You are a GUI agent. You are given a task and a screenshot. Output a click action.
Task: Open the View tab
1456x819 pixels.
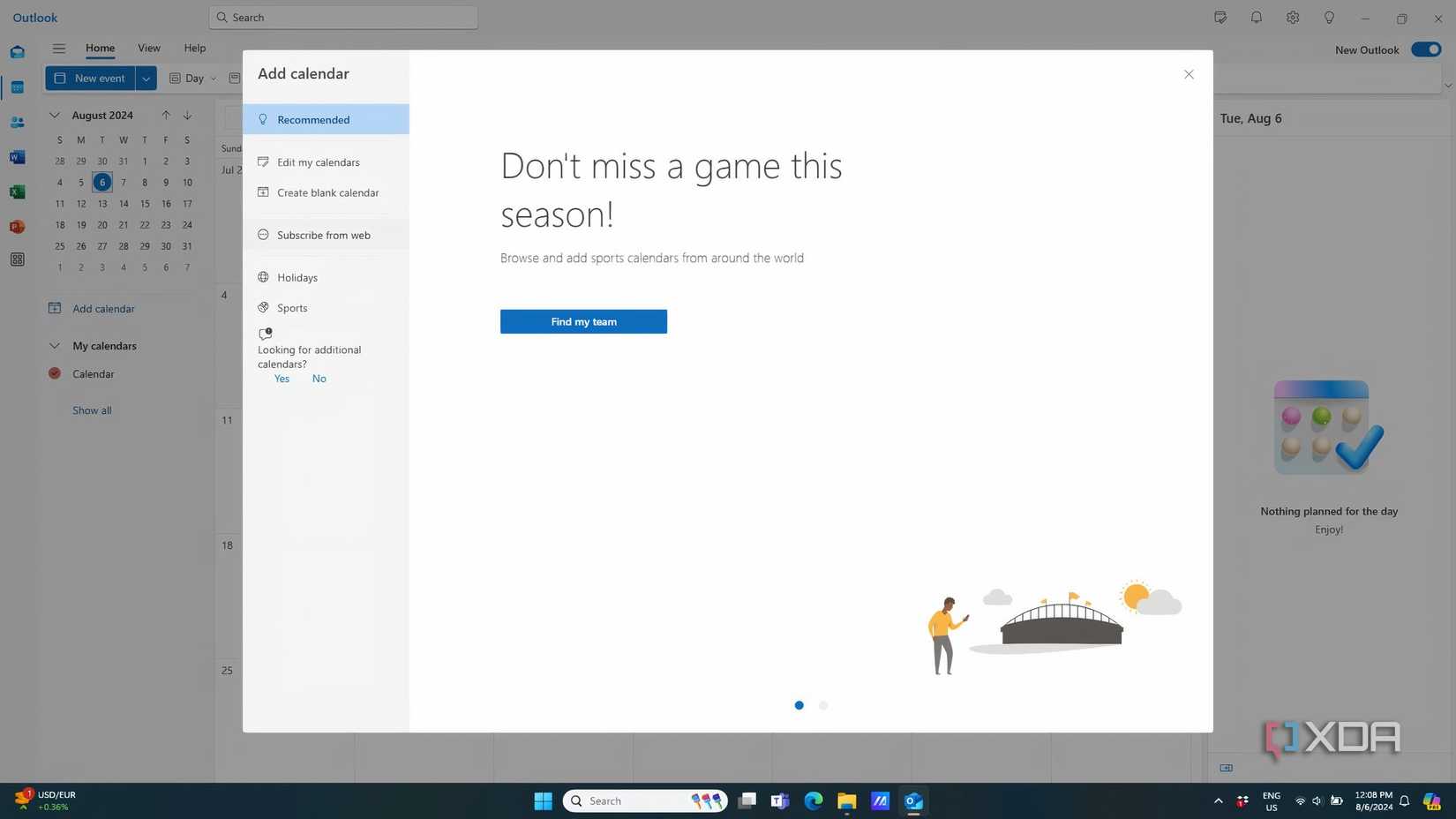(148, 49)
